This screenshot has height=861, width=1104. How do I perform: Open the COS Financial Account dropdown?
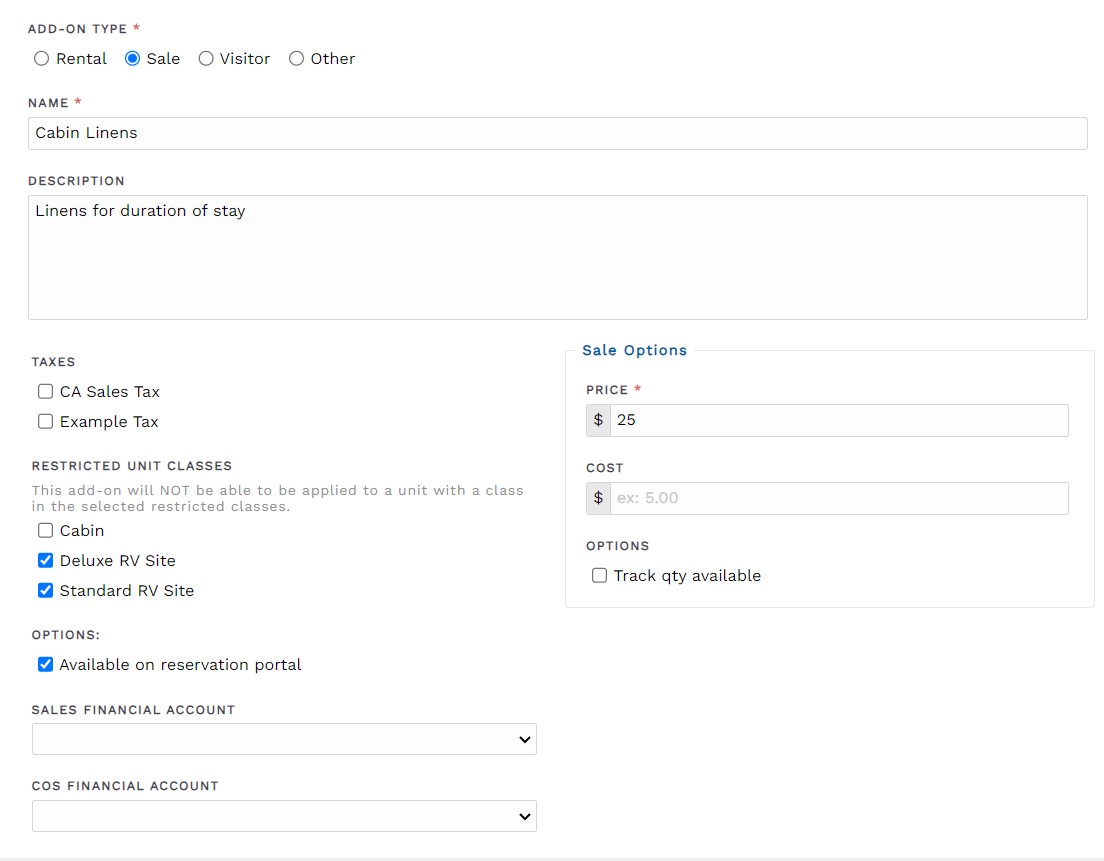pos(284,816)
